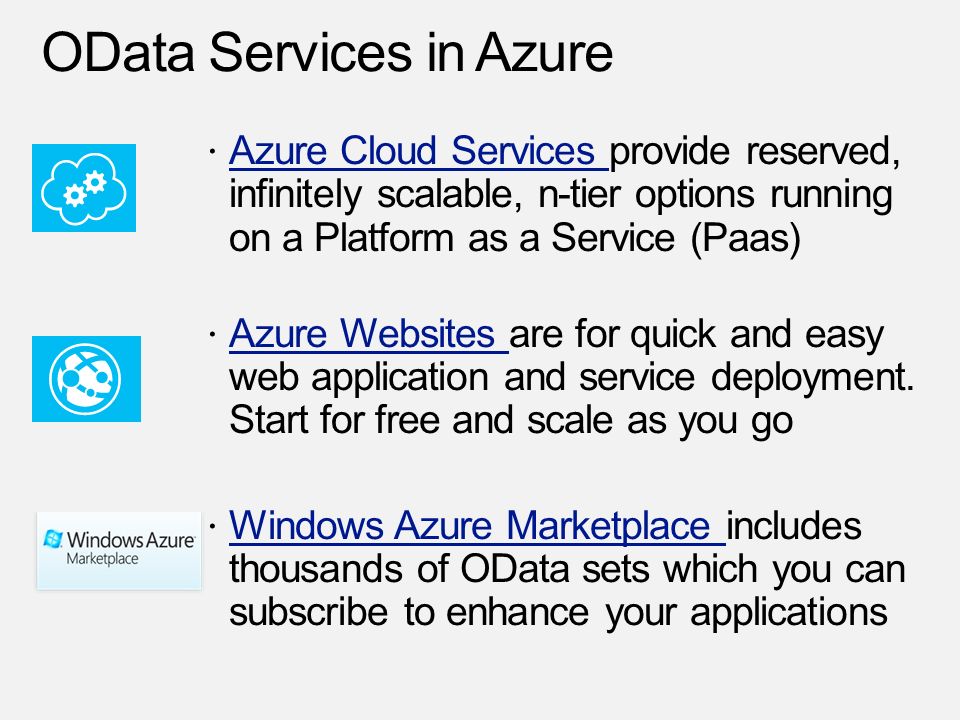The width and height of the screenshot is (960, 720).
Task: Click the text 'web application and service deployment'
Action: (x=568, y=378)
